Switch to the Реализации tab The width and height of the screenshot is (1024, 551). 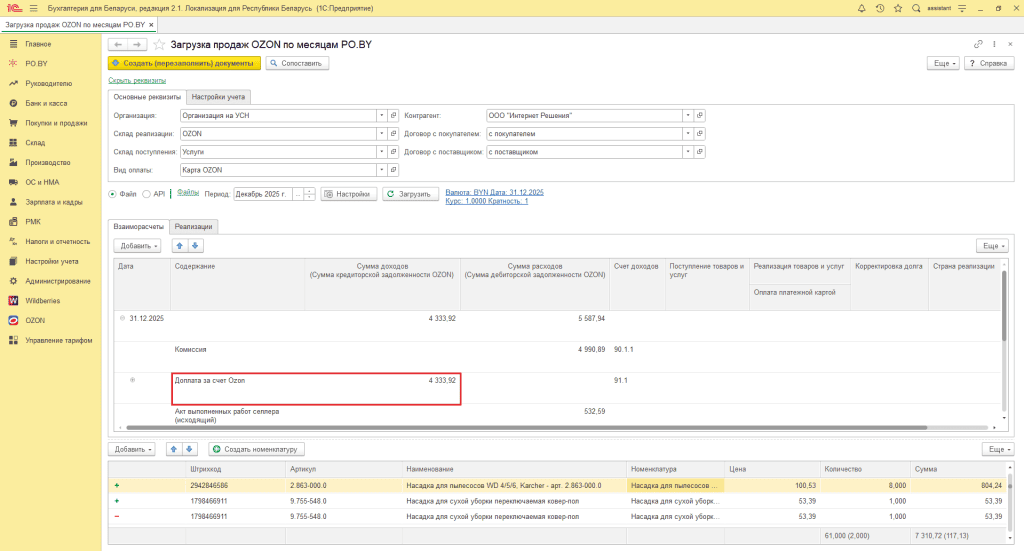[193, 227]
